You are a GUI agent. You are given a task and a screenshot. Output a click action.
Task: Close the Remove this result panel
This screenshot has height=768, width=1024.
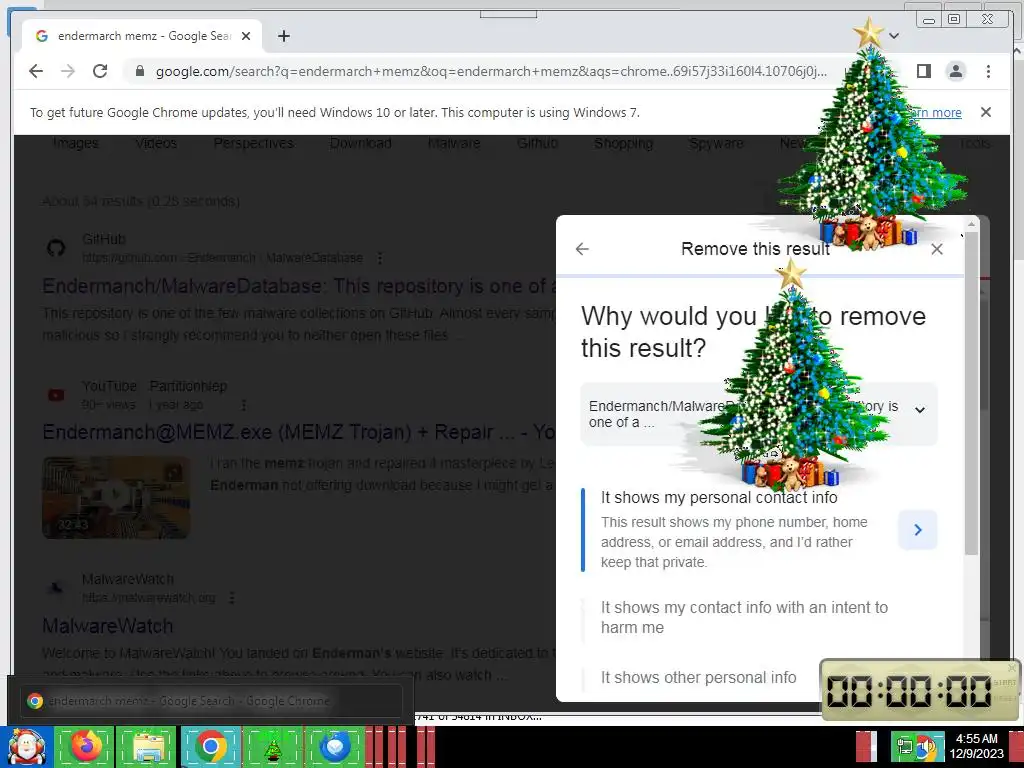[x=936, y=249]
